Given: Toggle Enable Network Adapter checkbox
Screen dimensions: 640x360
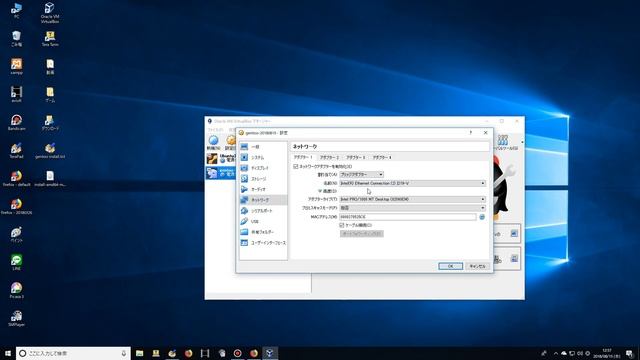Looking at the screenshot, I should pyautogui.click(x=296, y=167).
